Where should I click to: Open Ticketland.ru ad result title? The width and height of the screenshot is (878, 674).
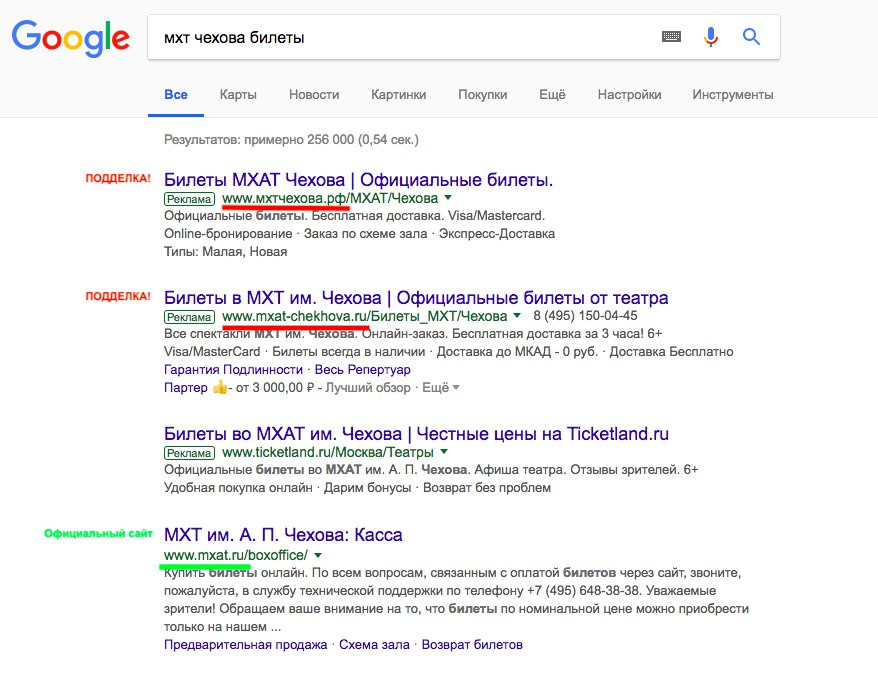click(416, 434)
